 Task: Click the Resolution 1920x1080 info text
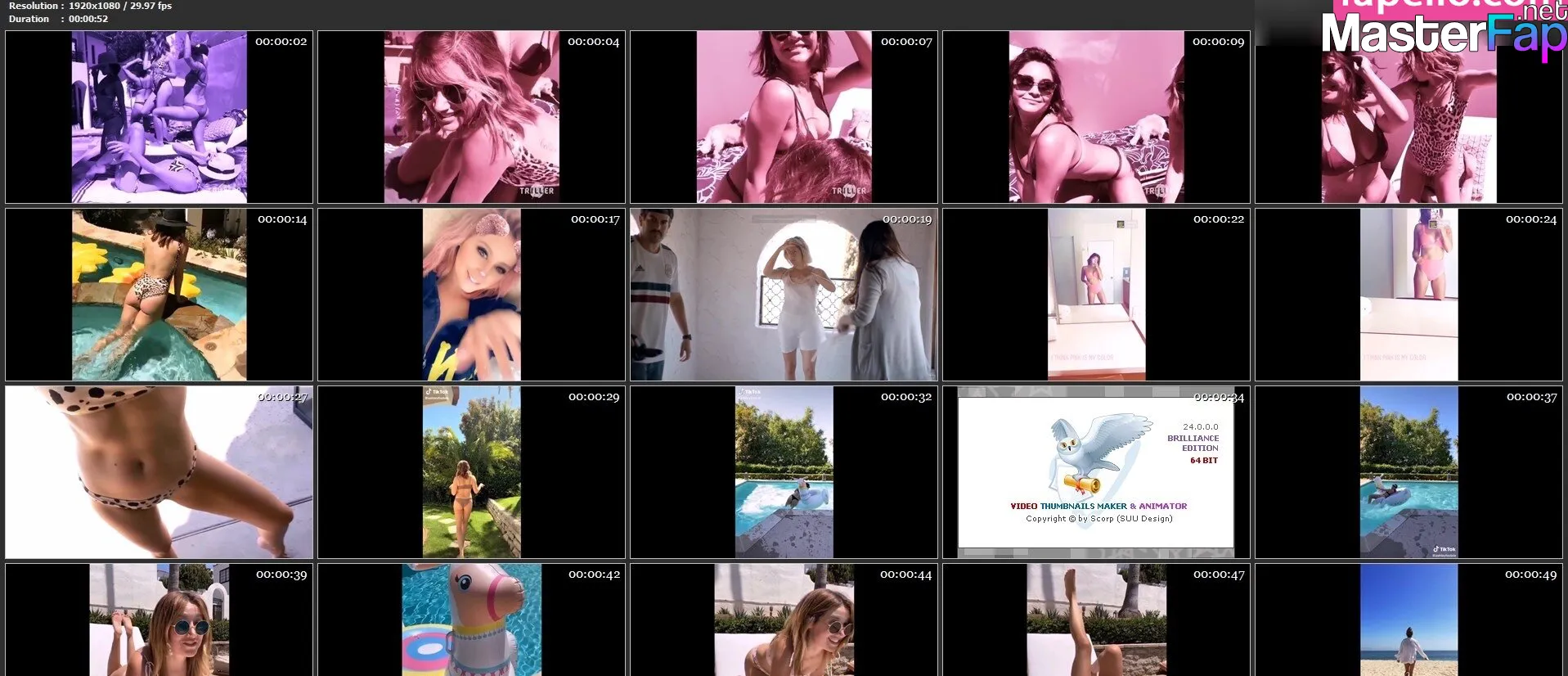click(90, 6)
